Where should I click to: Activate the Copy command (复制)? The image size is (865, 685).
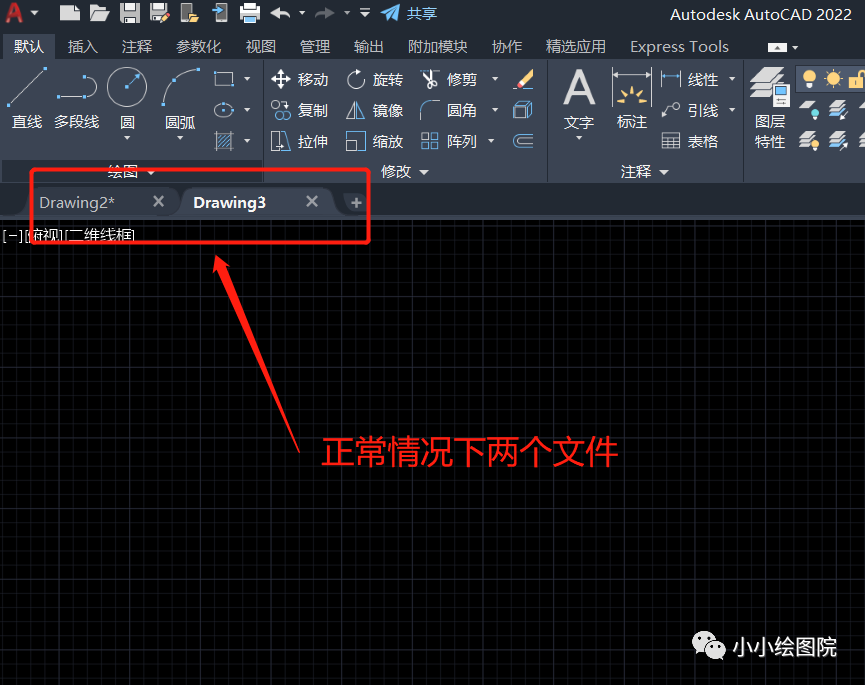pyautogui.click(x=300, y=110)
